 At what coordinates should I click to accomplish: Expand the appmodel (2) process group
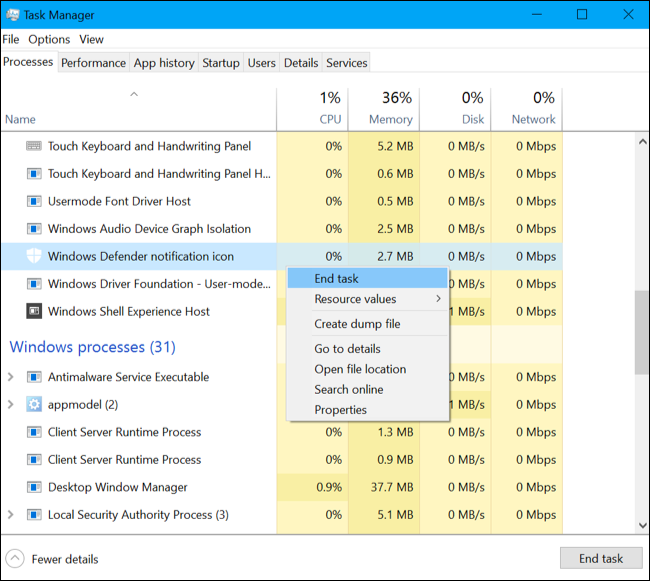click(x=11, y=405)
